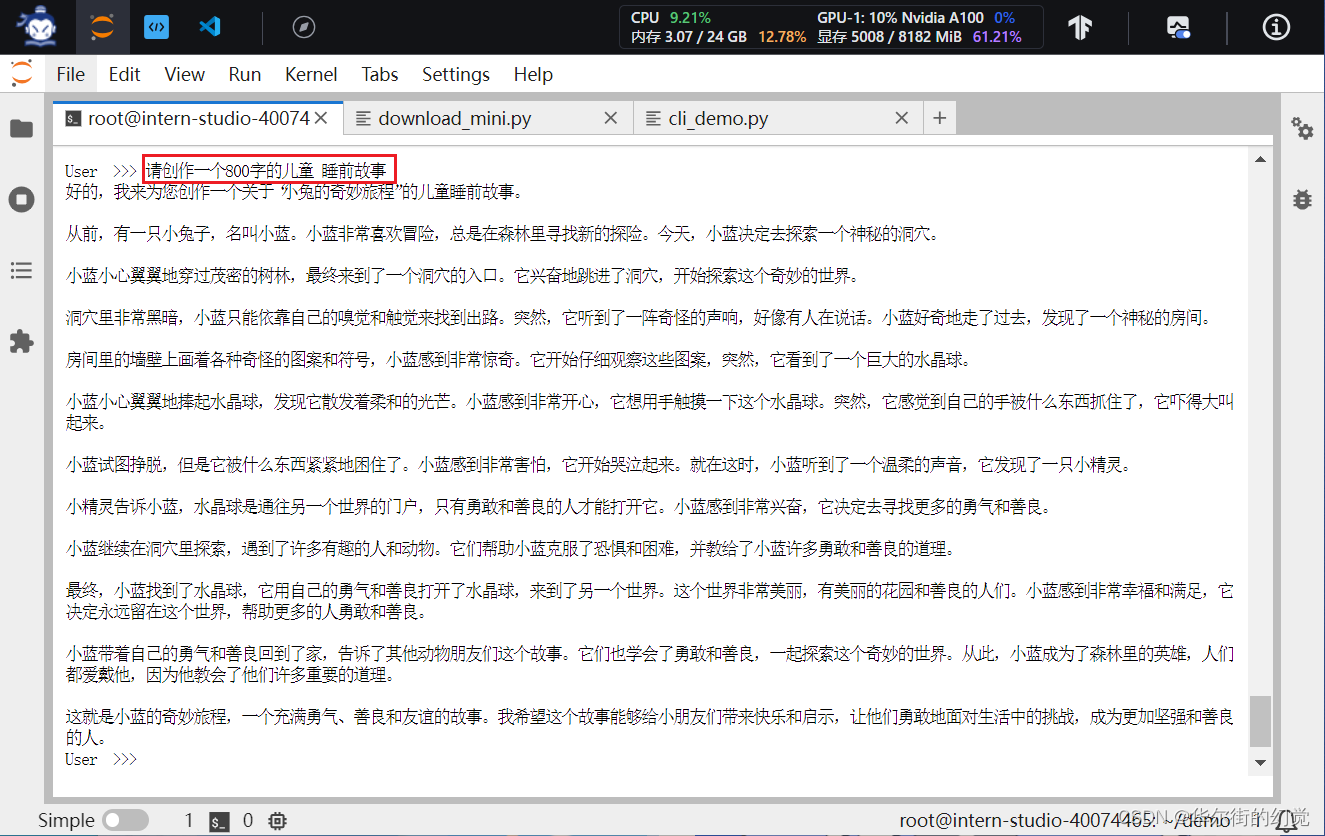Open the Edit menu
1325x836 pixels.
point(125,74)
